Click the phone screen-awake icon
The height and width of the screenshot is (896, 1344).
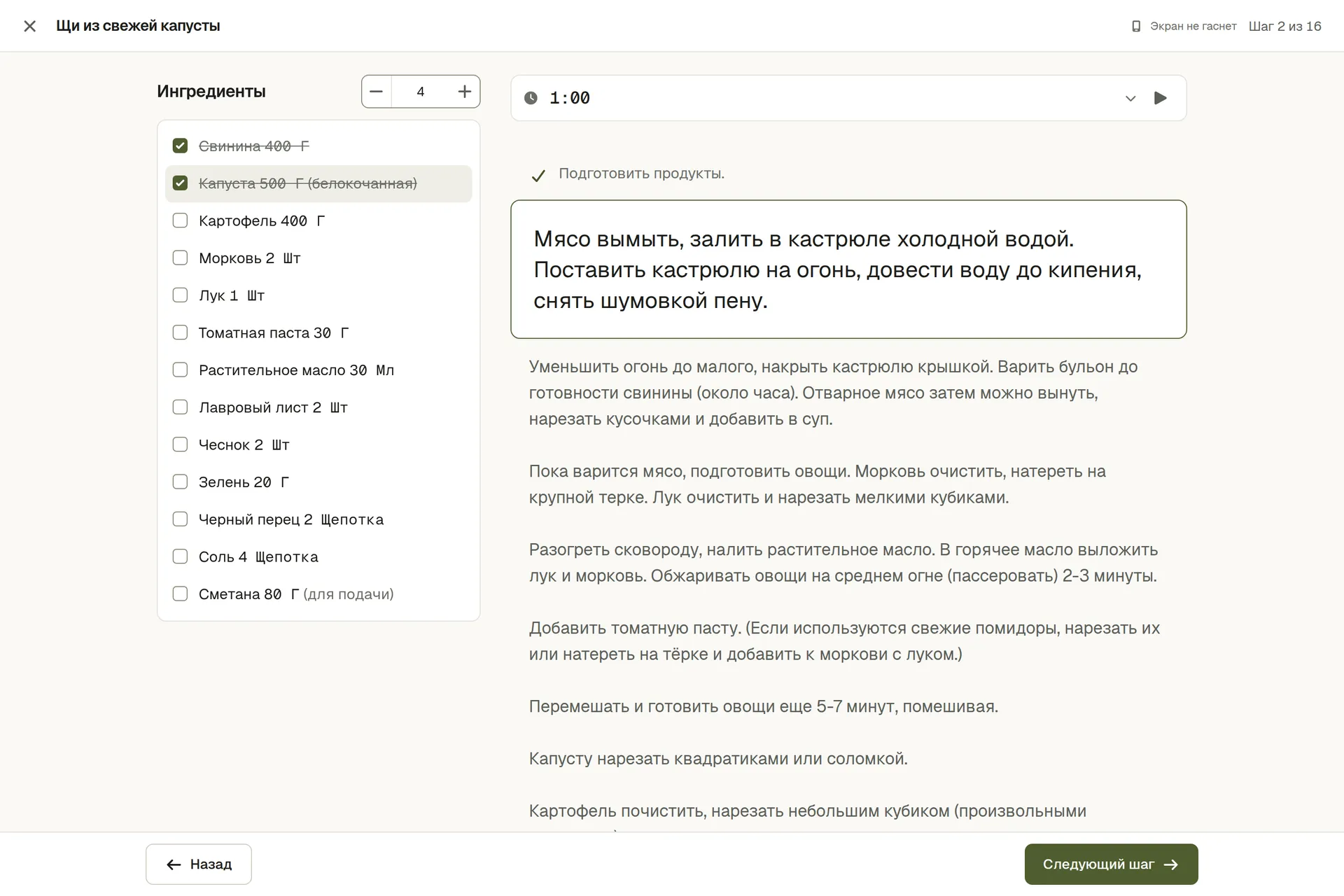[x=1136, y=26]
